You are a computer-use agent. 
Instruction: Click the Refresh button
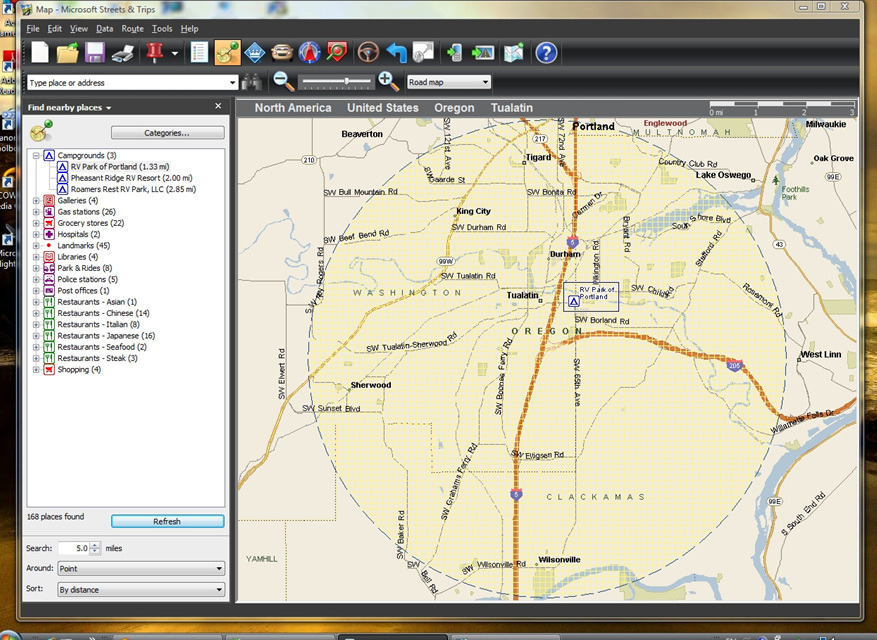click(x=167, y=521)
